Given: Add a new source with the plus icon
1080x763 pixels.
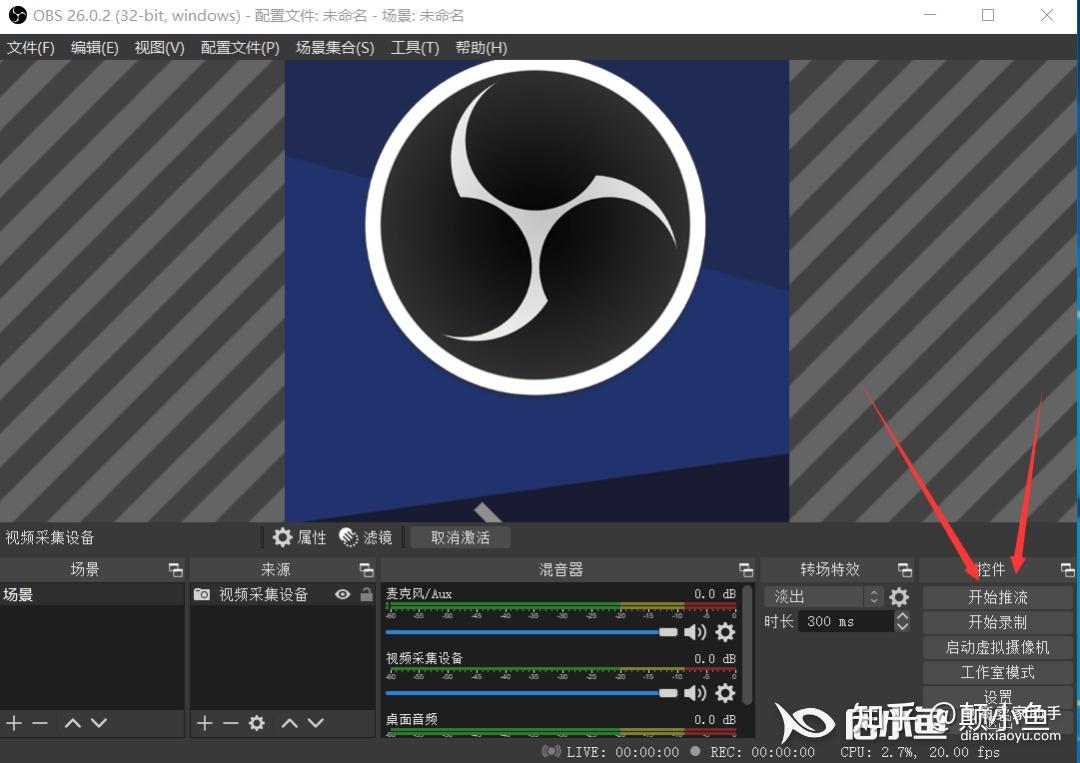Looking at the screenshot, I should coord(205,723).
